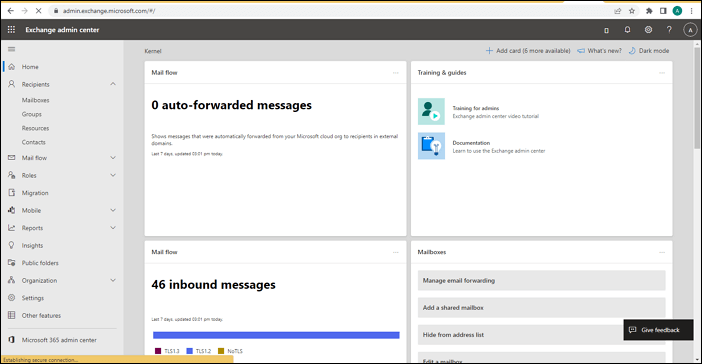Expand the Reports section chevron
Viewport: 702px width, 364px height.
[113, 227]
